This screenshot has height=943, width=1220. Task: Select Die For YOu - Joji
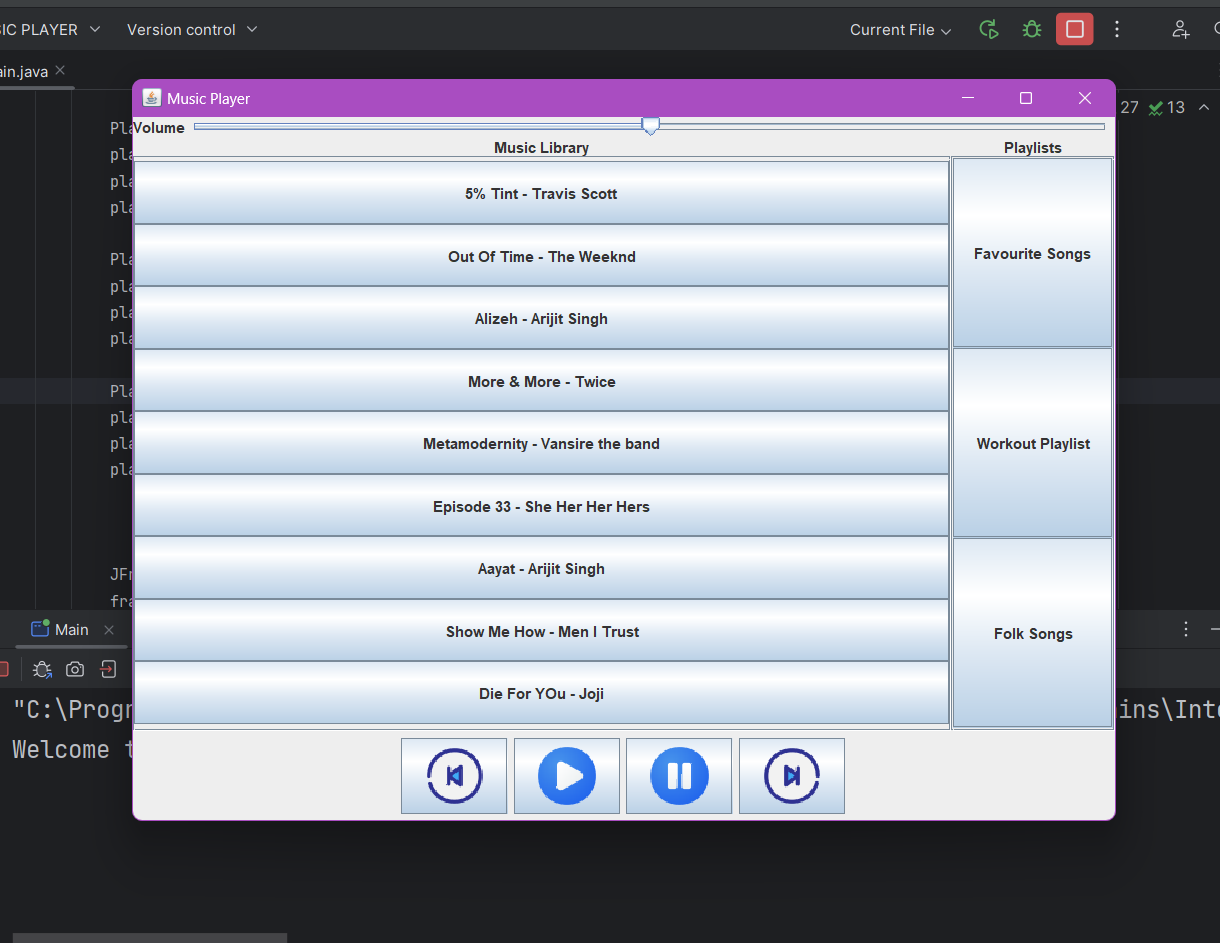[x=541, y=693]
